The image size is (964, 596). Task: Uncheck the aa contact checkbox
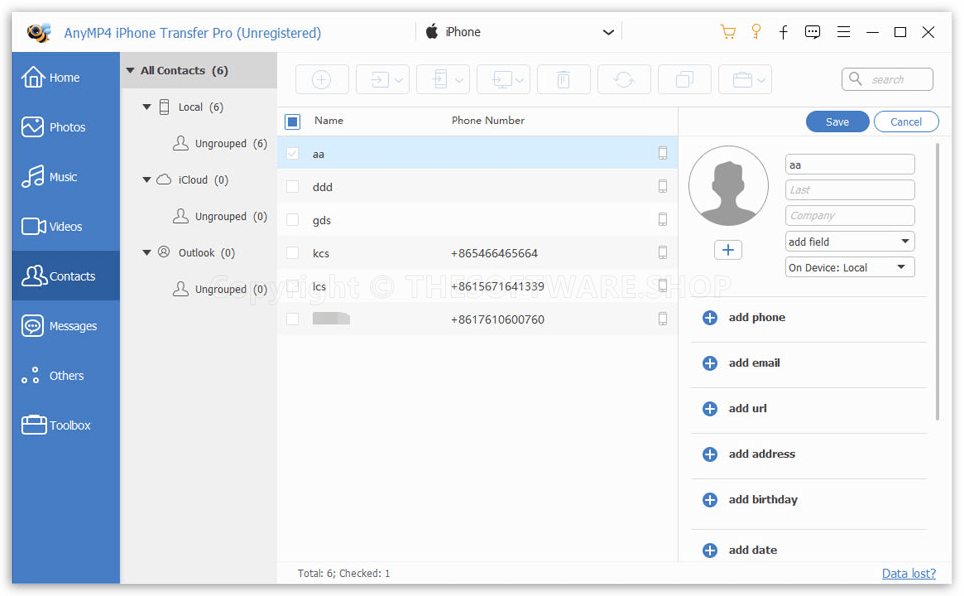tap(293, 154)
